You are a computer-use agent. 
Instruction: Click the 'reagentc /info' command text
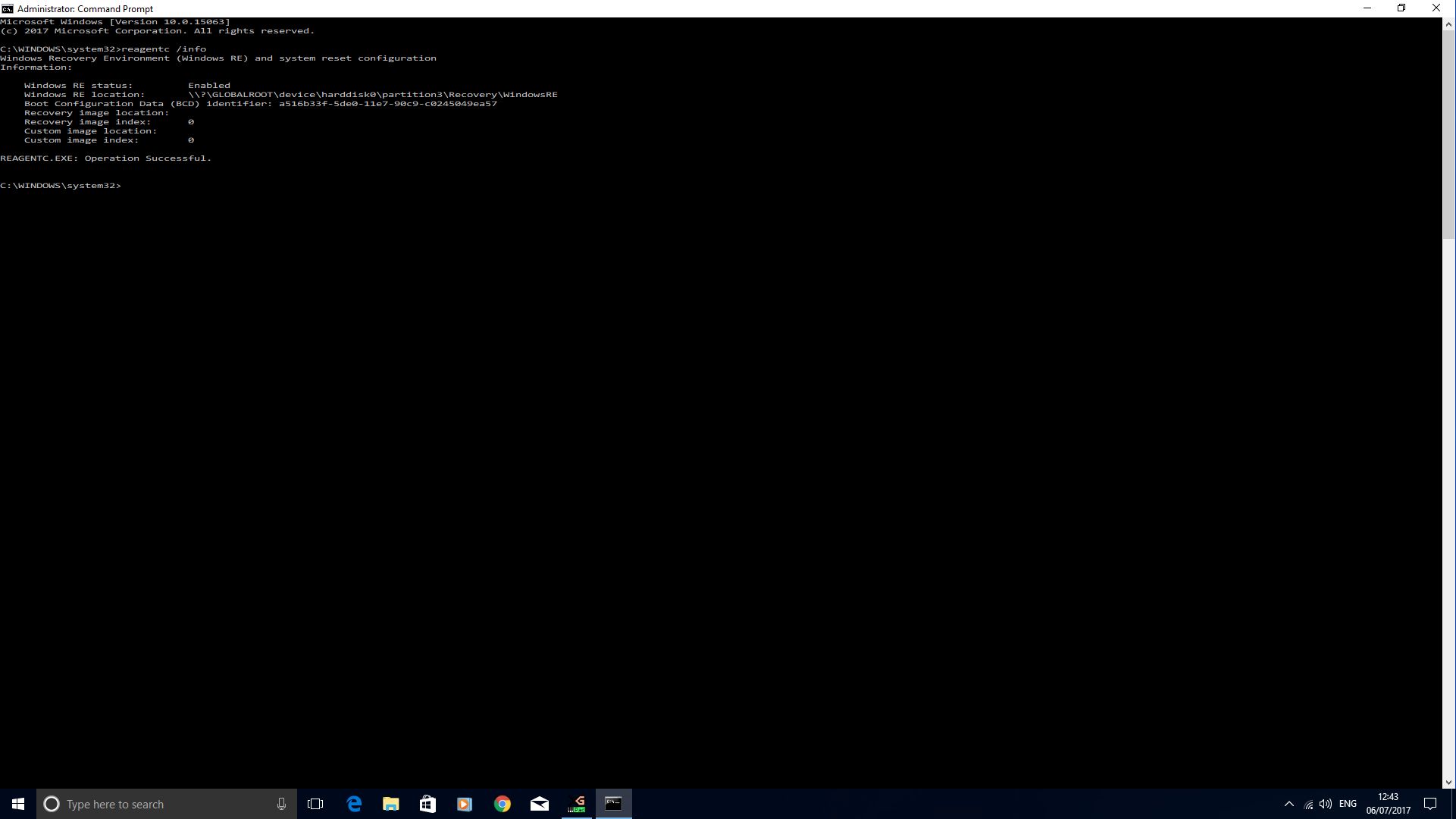tap(164, 49)
